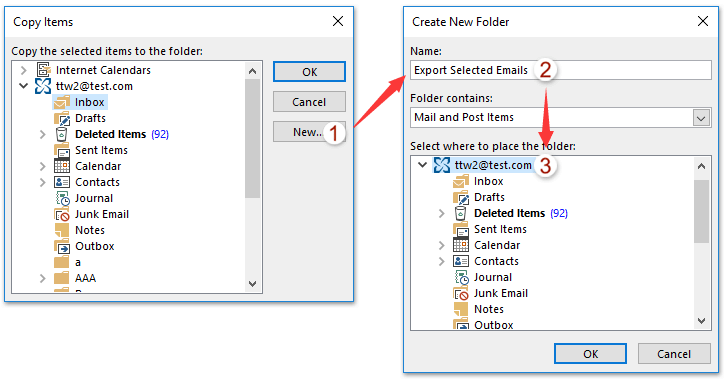Select Journal label in Create New Folder
Viewport: 726px width, 381px height.
(493, 277)
